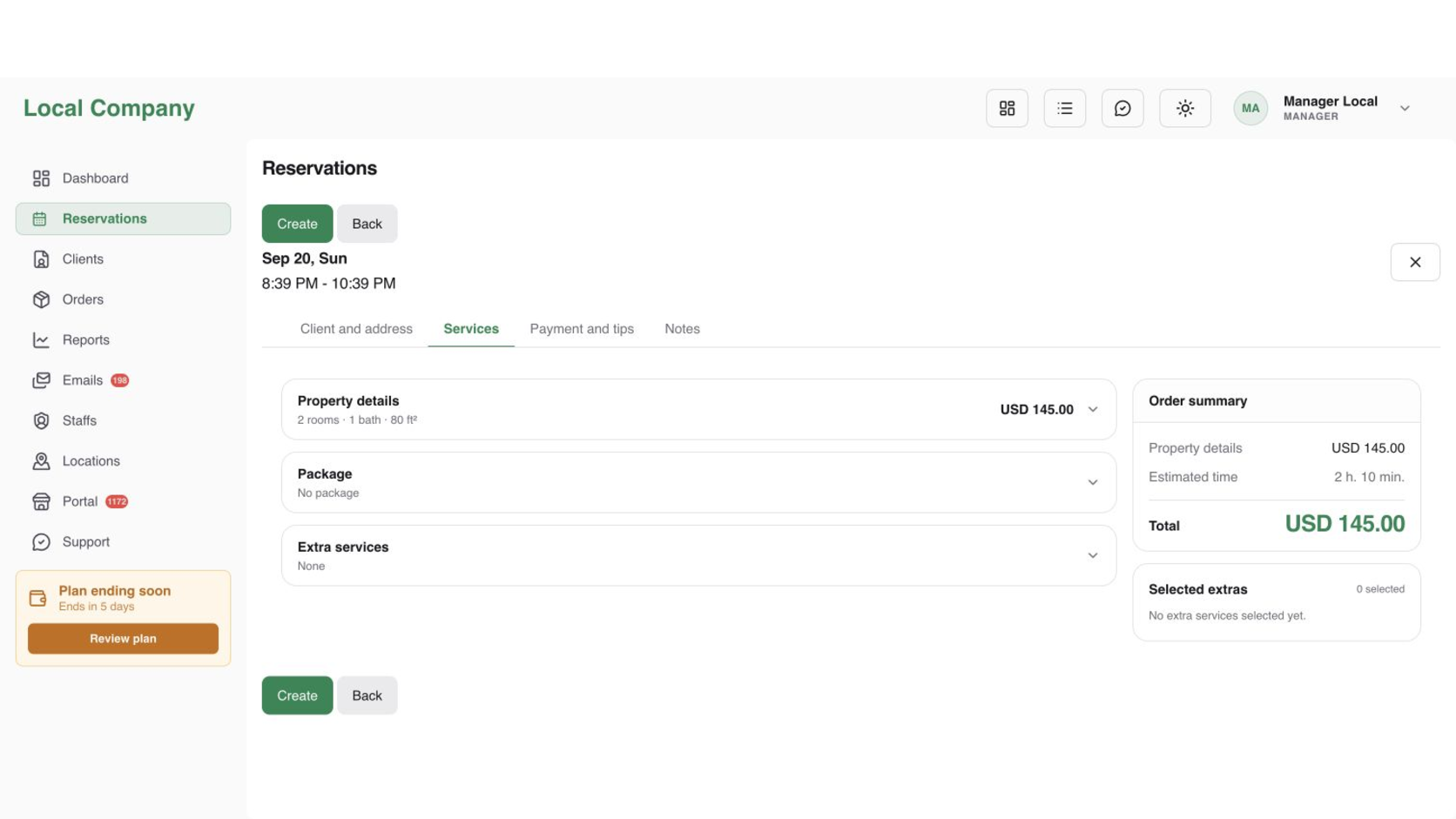Viewport: 1456px width, 819px height.
Task: Toggle the light theme sun icon
Action: coord(1184,108)
